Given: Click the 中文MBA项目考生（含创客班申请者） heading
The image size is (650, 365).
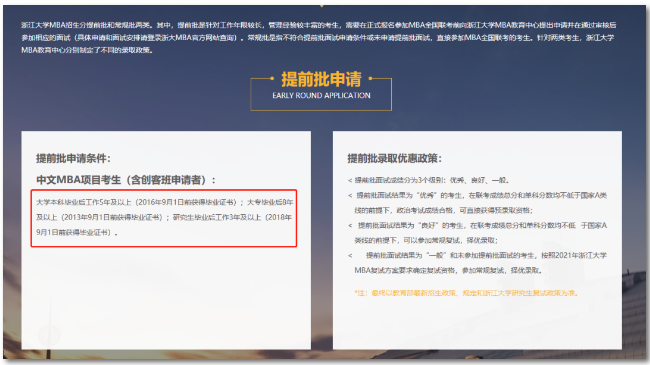Looking at the screenshot, I should pos(126,180).
